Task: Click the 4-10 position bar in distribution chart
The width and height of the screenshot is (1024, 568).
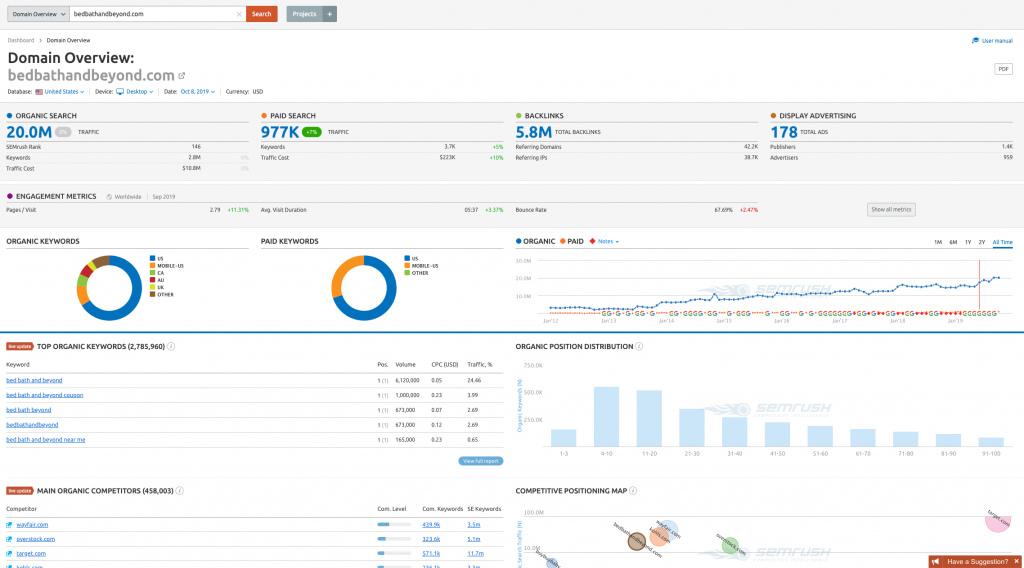Action: [607, 416]
